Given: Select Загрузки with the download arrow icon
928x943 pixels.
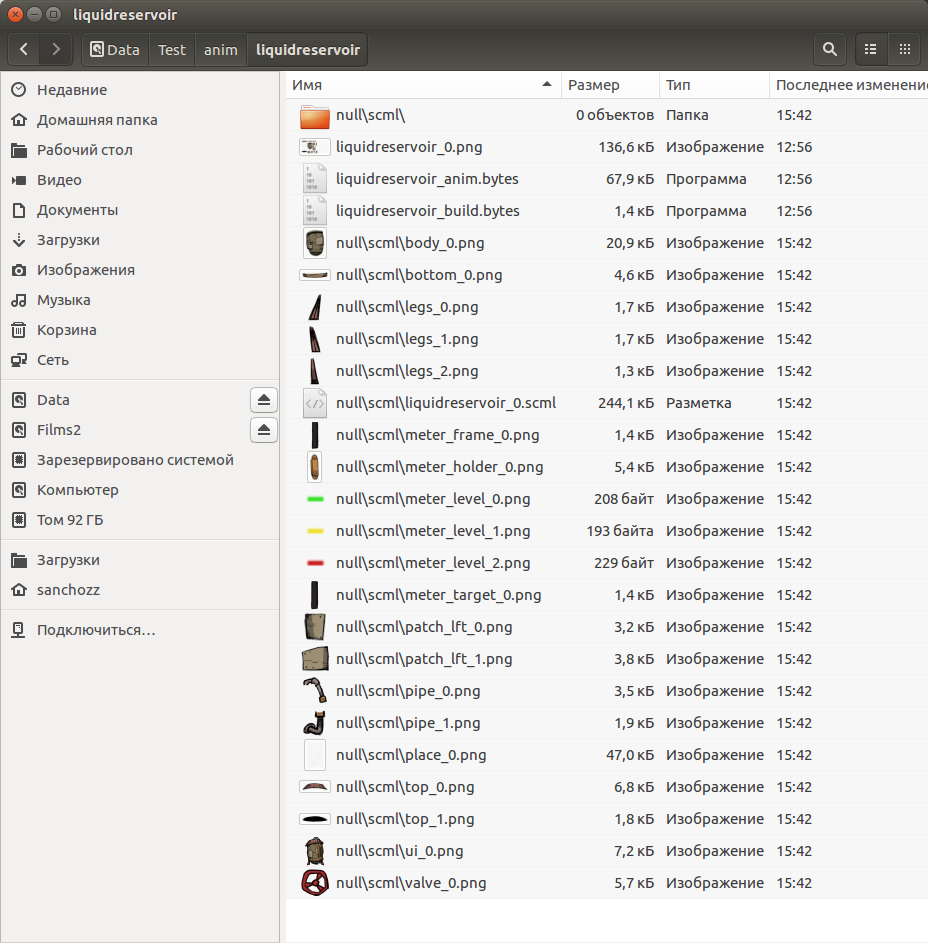Looking at the screenshot, I should tap(68, 240).
